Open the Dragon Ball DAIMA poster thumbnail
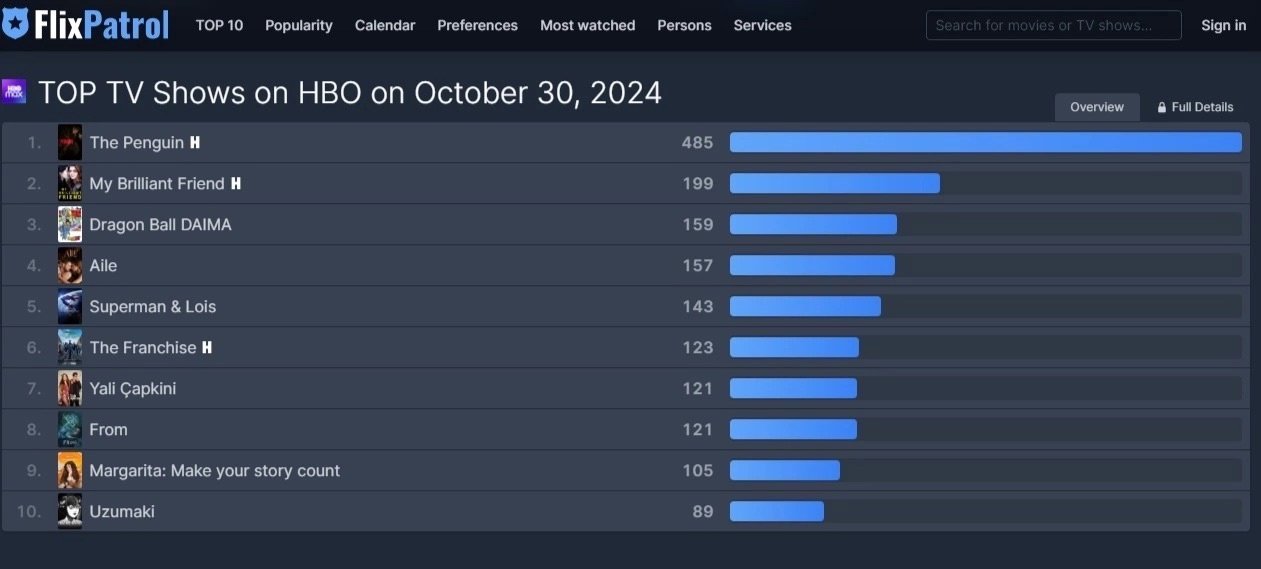This screenshot has height=569, width=1261. pyautogui.click(x=70, y=225)
